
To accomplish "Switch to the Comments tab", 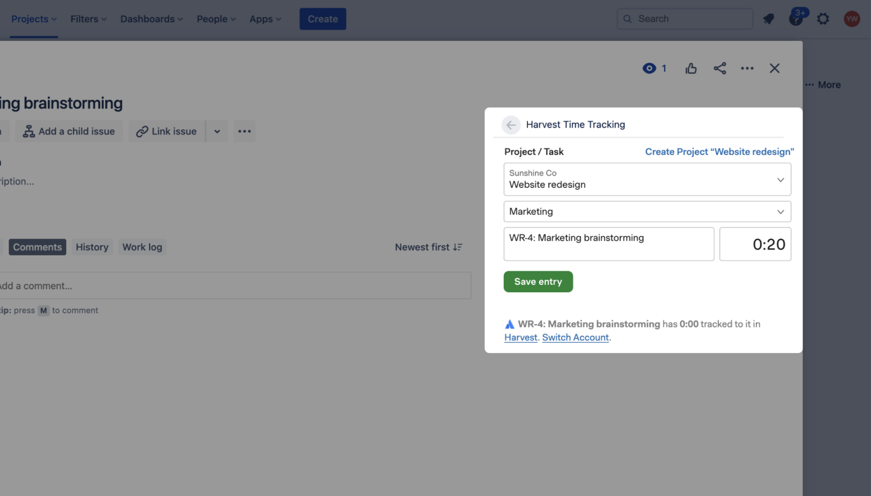I will (37, 247).
